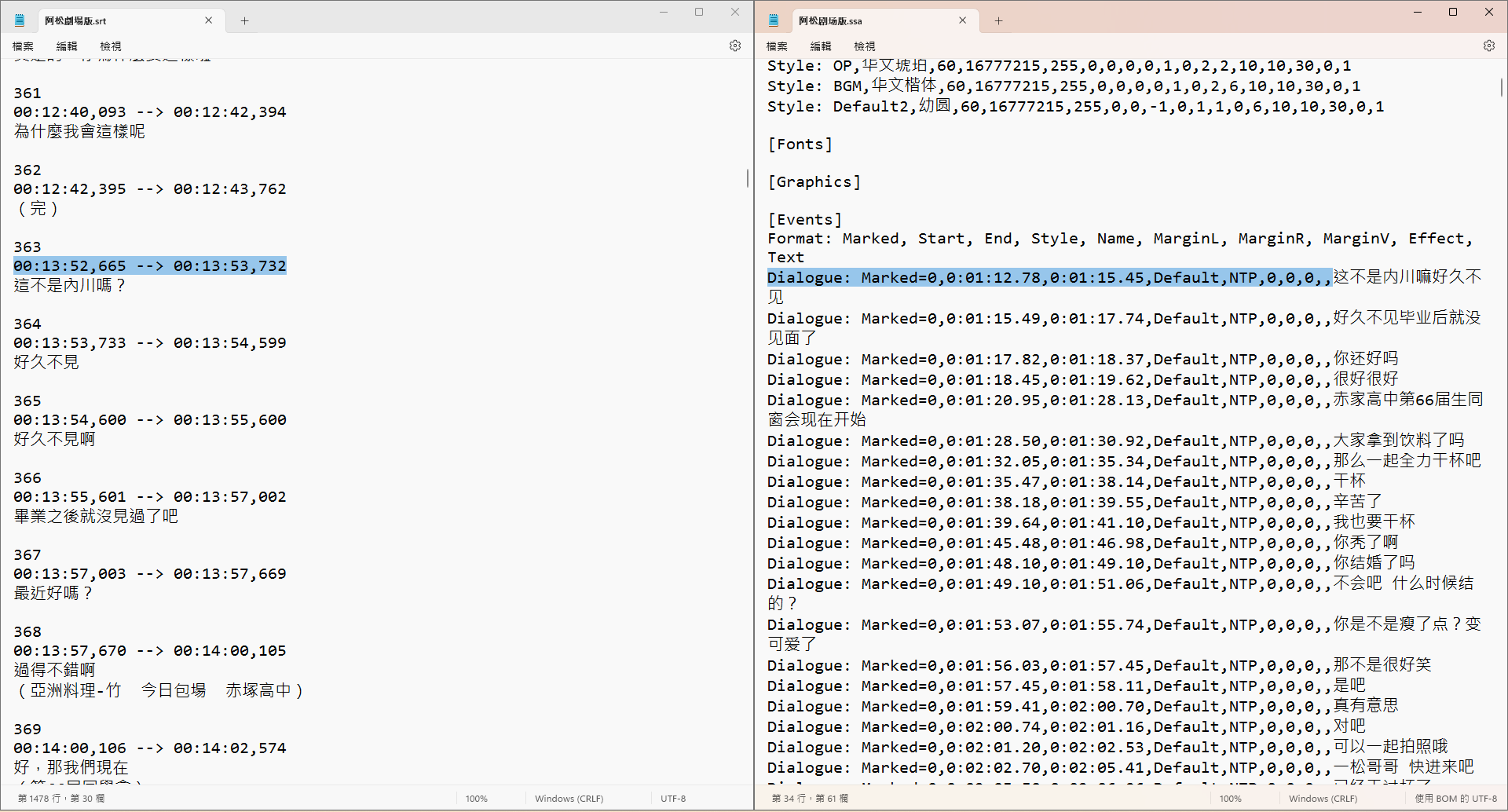Click the Format: Marked, Start, End line
This screenshot has height=812, width=1508.
click(x=1120, y=247)
